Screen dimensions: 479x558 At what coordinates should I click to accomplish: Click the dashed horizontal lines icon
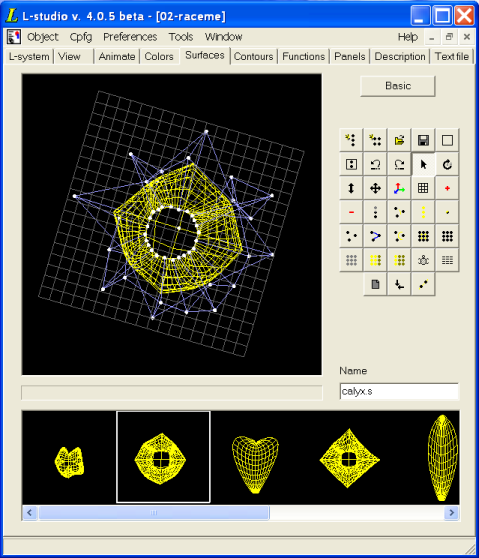click(447, 260)
